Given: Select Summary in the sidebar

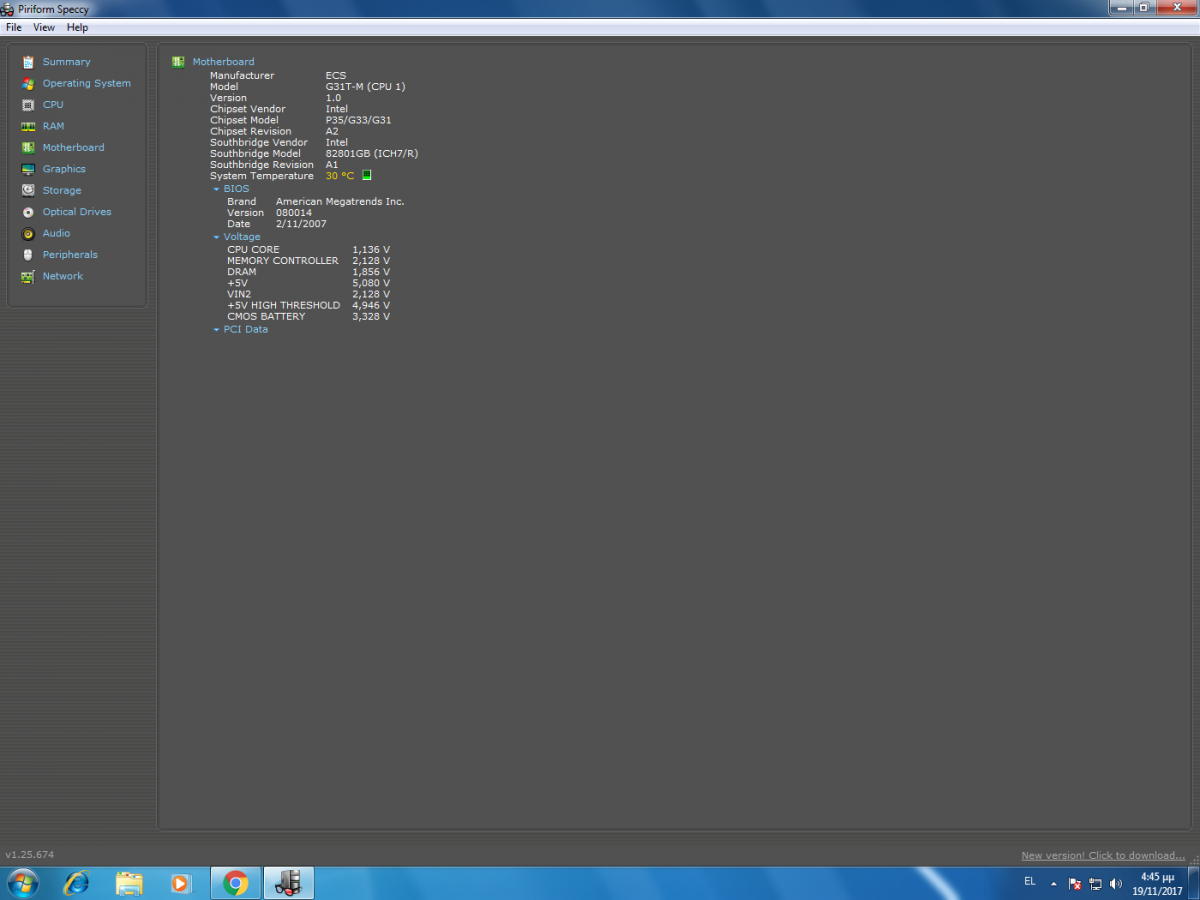Looking at the screenshot, I should point(66,62).
